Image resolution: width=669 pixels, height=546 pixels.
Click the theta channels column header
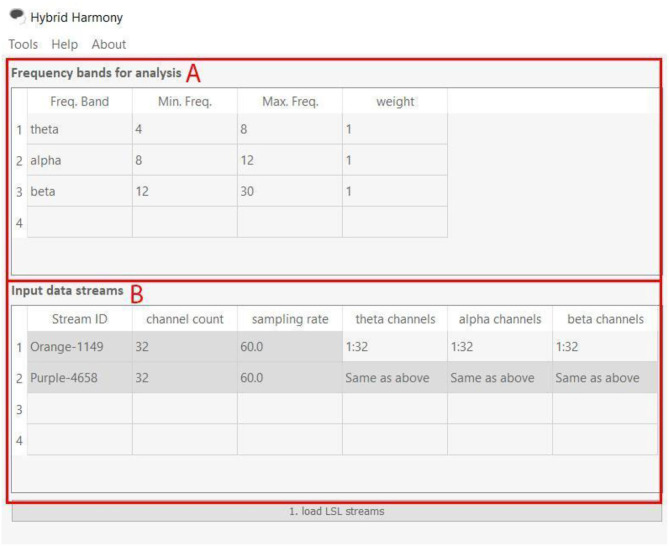(395, 319)
